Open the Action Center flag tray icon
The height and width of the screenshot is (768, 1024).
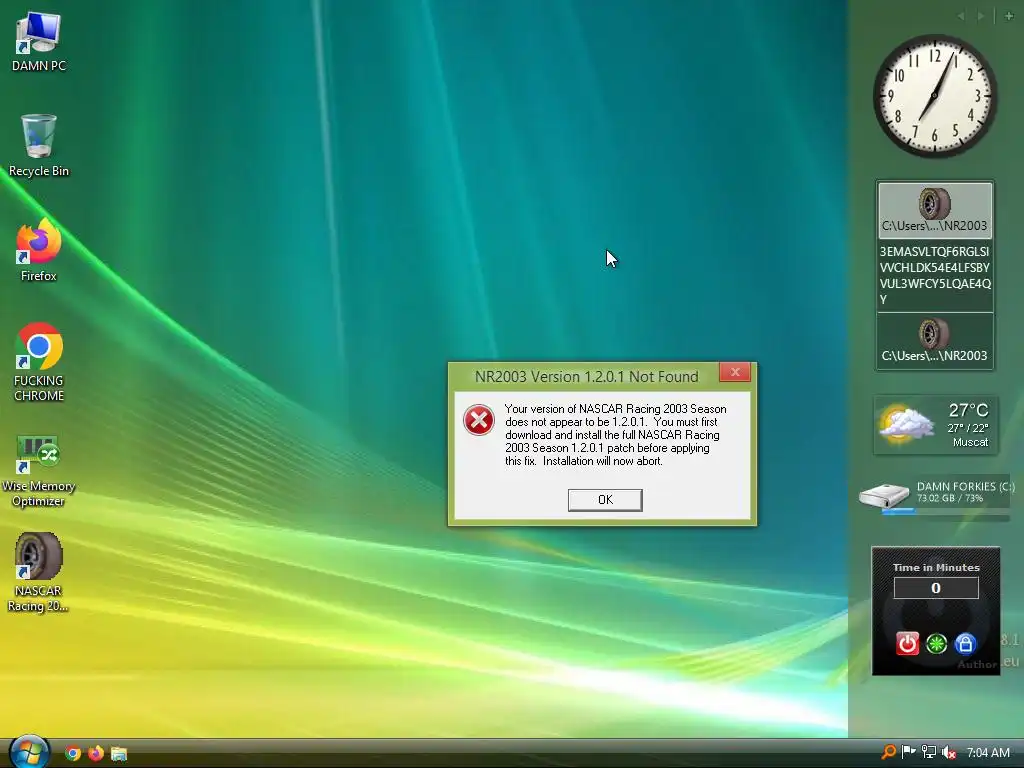pyautogui.click(x=908, y=752)
